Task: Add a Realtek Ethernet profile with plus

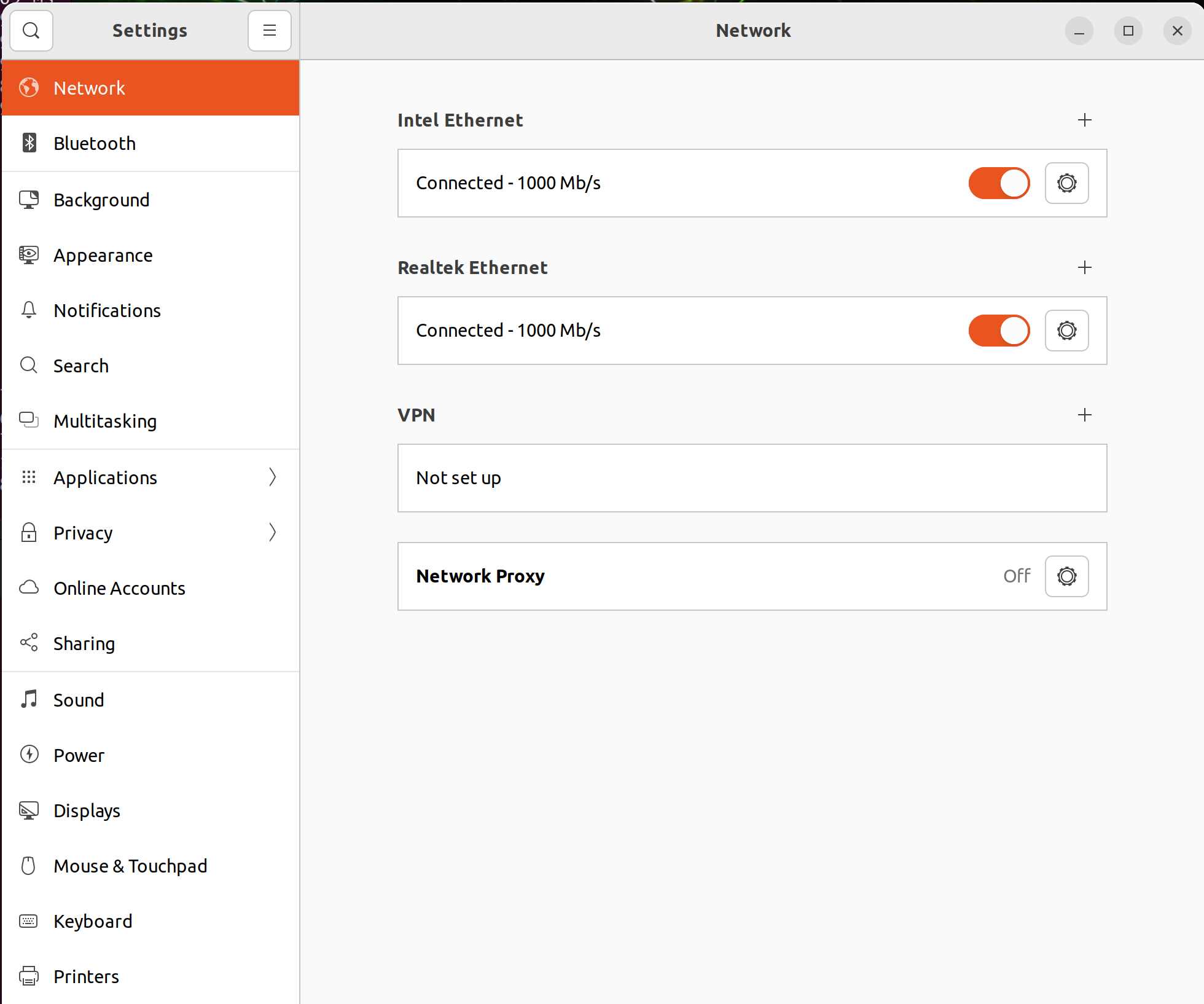Action: point(1085,267)
